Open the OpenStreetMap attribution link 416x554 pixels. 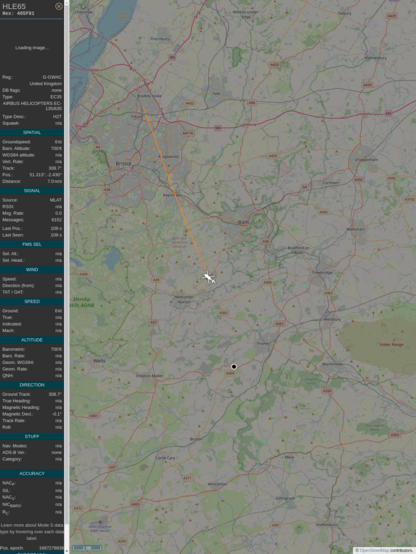coord(374,550)
